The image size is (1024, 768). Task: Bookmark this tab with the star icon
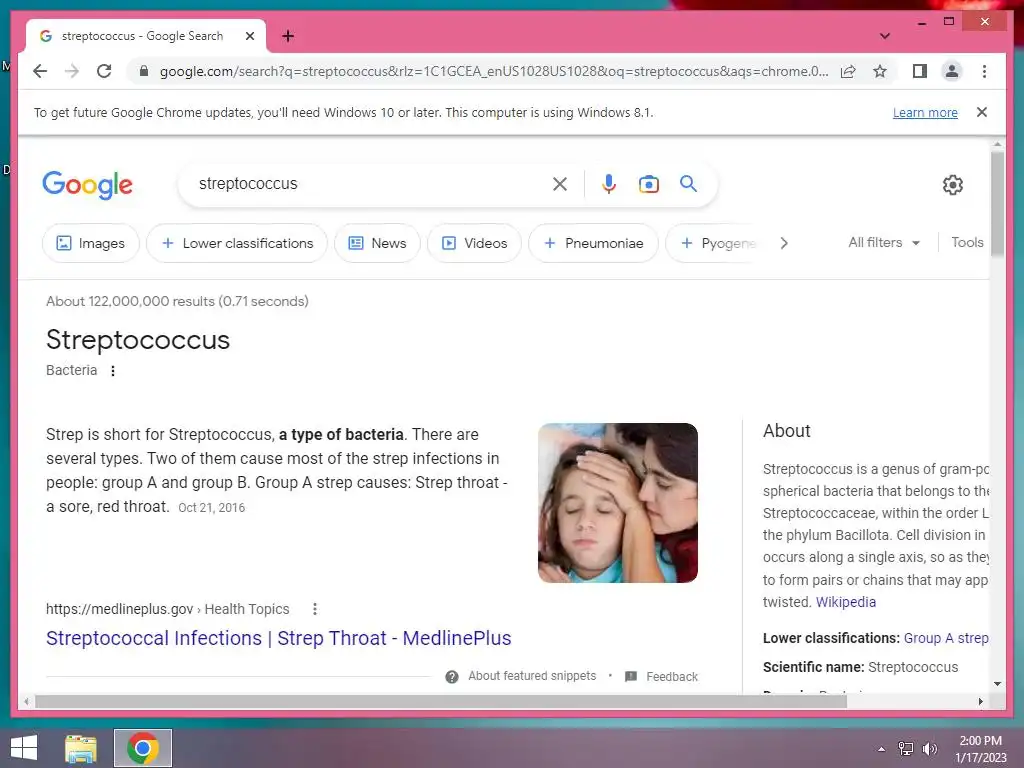pos(880,71)
